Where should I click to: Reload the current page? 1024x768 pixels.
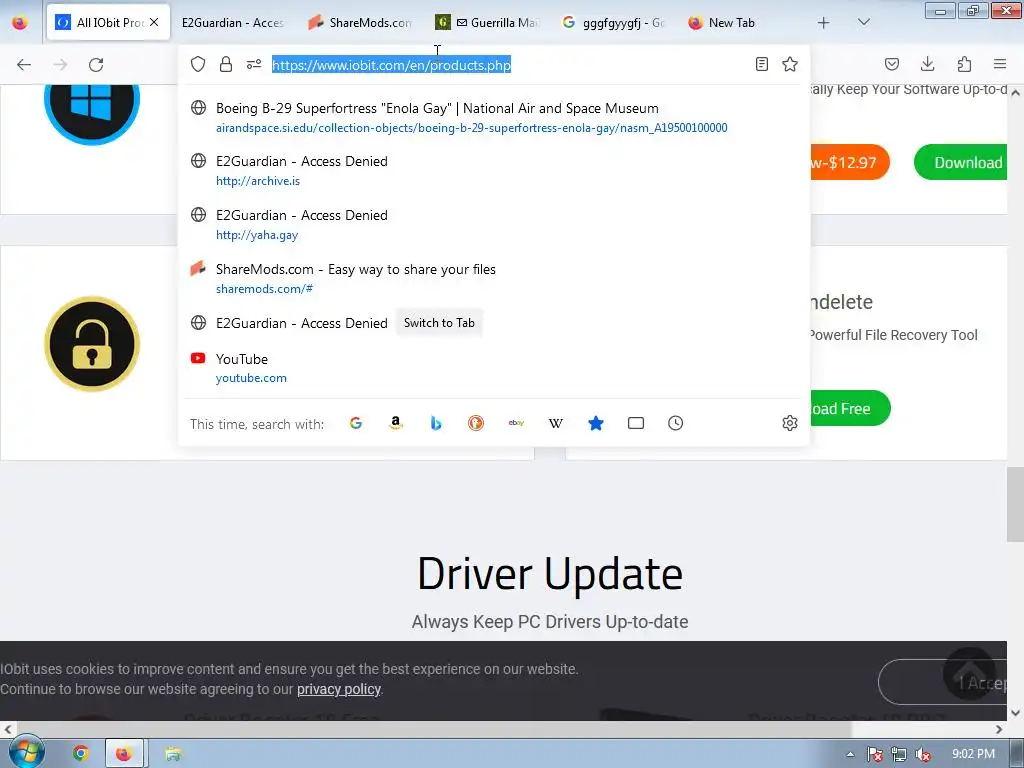96,65
